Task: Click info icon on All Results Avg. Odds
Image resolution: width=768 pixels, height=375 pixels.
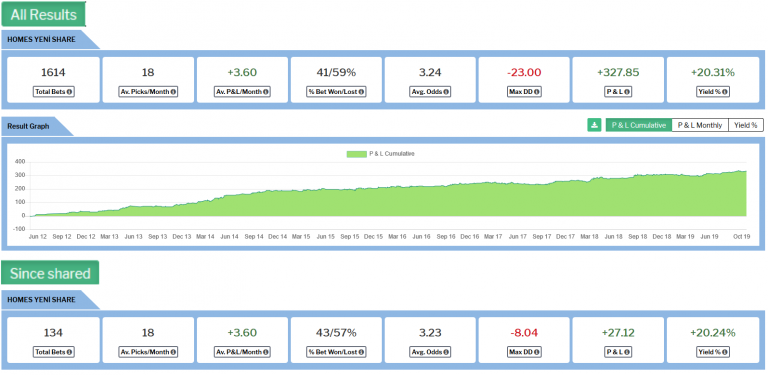Action: pos(446,92)
